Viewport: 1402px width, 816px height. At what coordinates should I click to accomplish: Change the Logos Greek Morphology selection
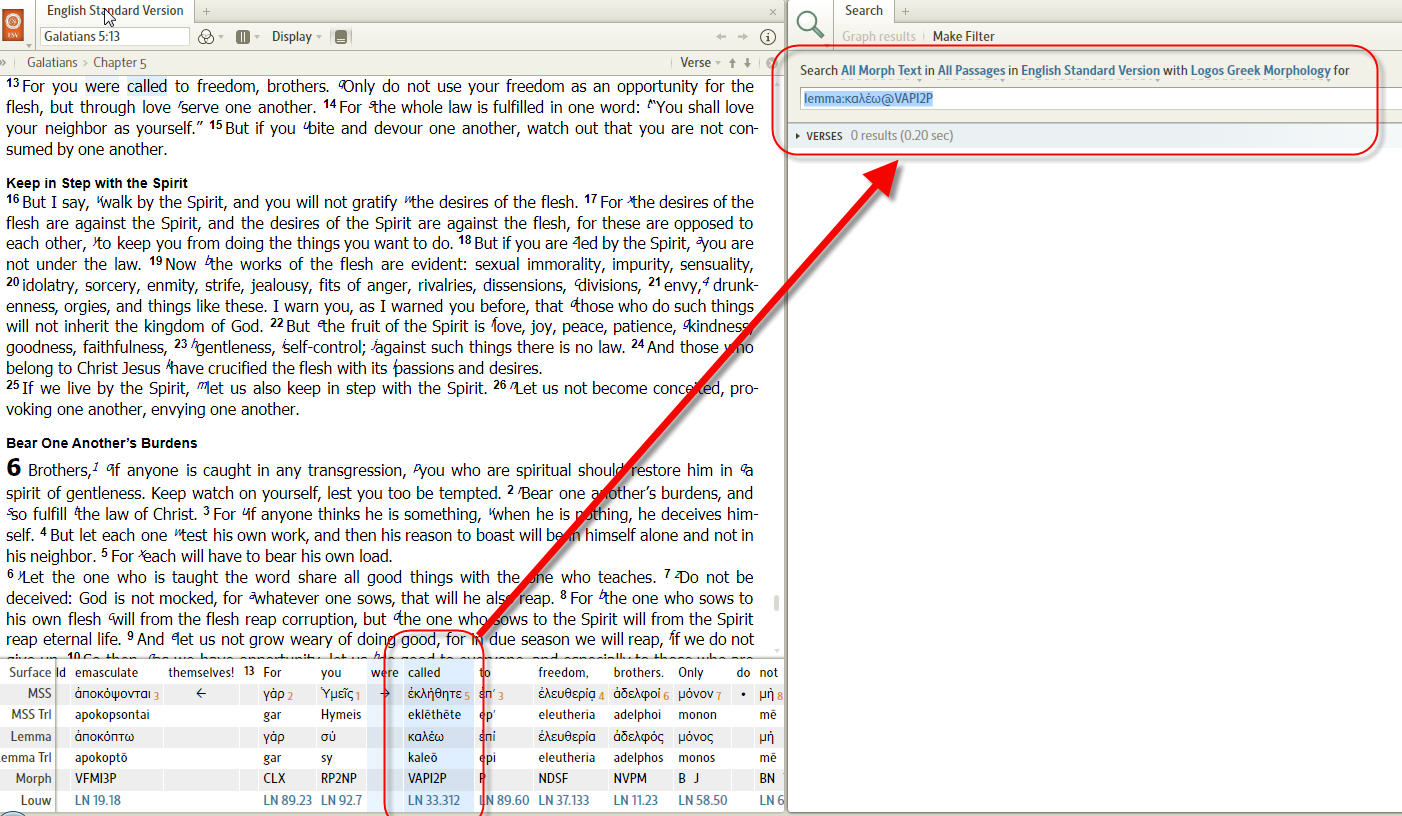pyautogui.click(x=1260, y=71)
